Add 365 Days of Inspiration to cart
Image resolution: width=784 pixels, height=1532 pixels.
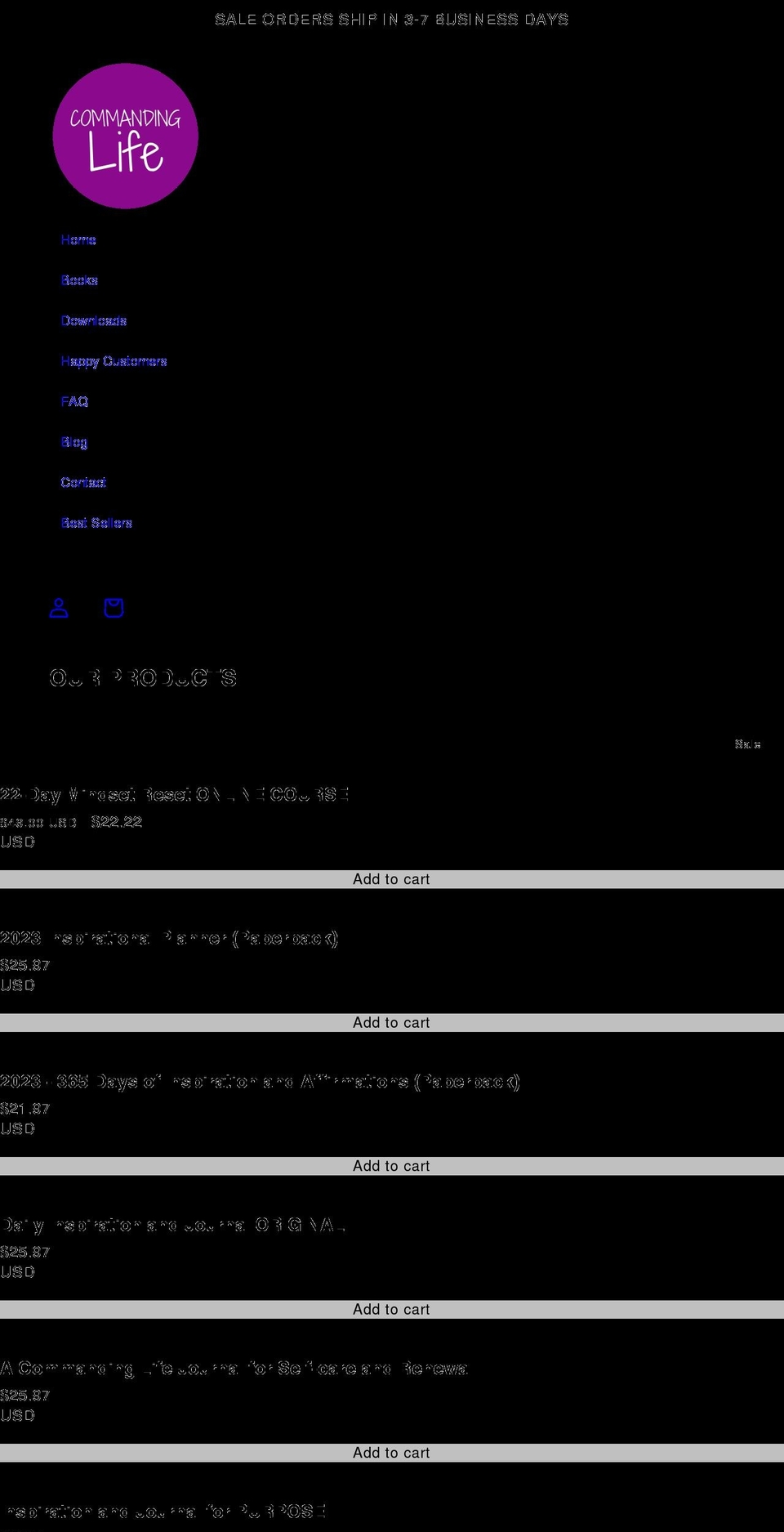click(x=391, y=1166)
